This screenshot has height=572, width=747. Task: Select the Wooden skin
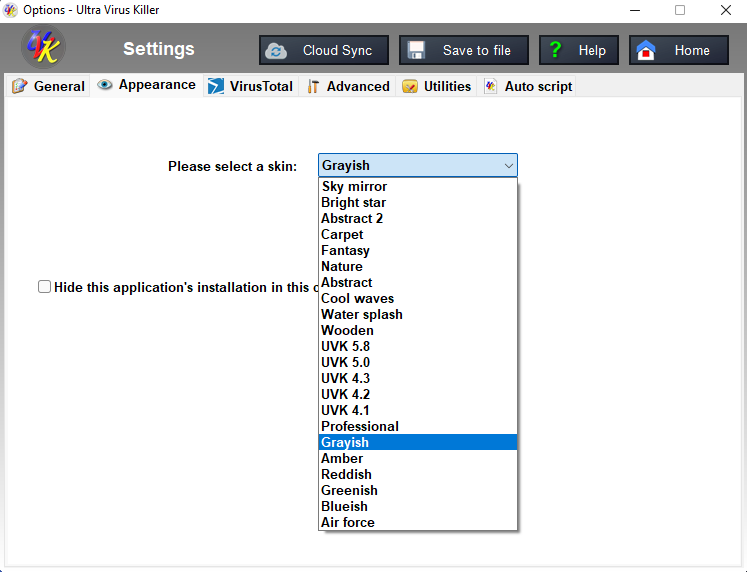coord(418,331)
